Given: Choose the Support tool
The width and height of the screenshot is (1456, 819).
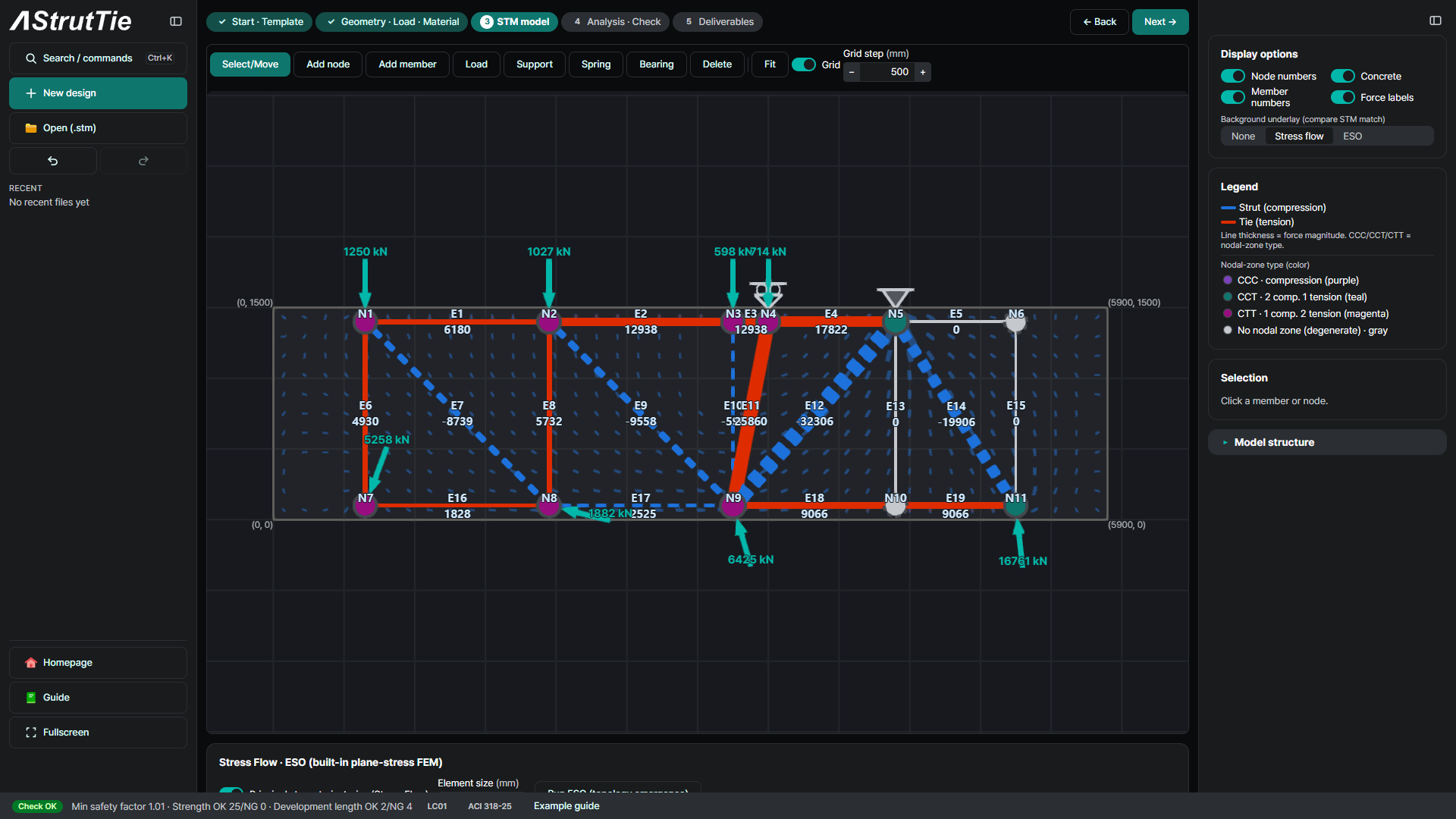Looking at the screenshot, I should (535, 64).
